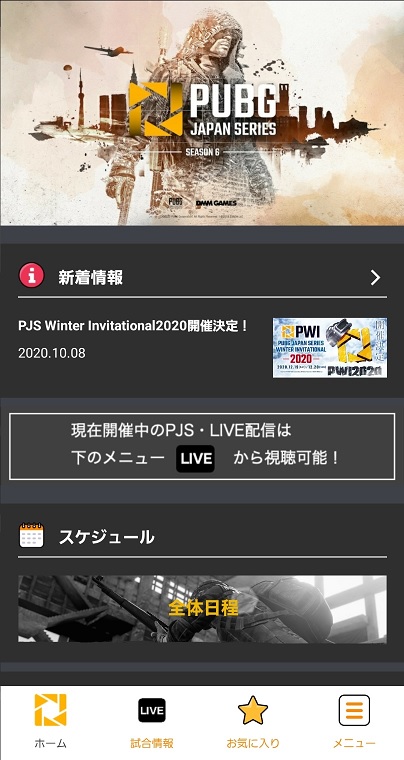Tap the PJS home logo icon
404x760 pixels.
coord(50,710)
